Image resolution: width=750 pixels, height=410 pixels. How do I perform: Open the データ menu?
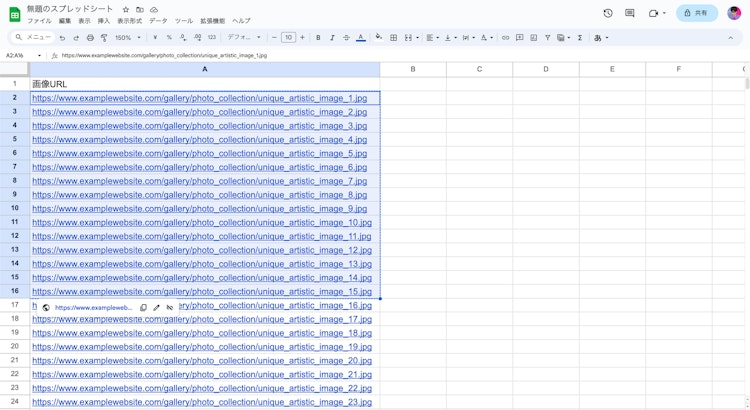coord(158,21)
